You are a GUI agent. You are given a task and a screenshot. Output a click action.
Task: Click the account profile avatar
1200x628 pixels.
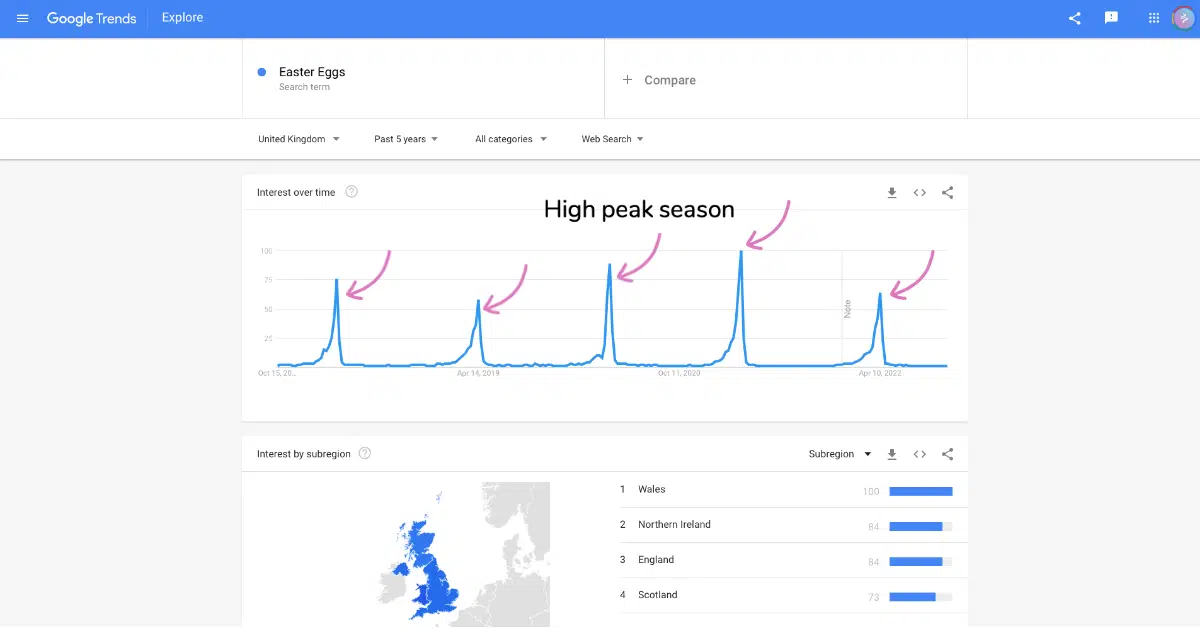point(1184,18)
